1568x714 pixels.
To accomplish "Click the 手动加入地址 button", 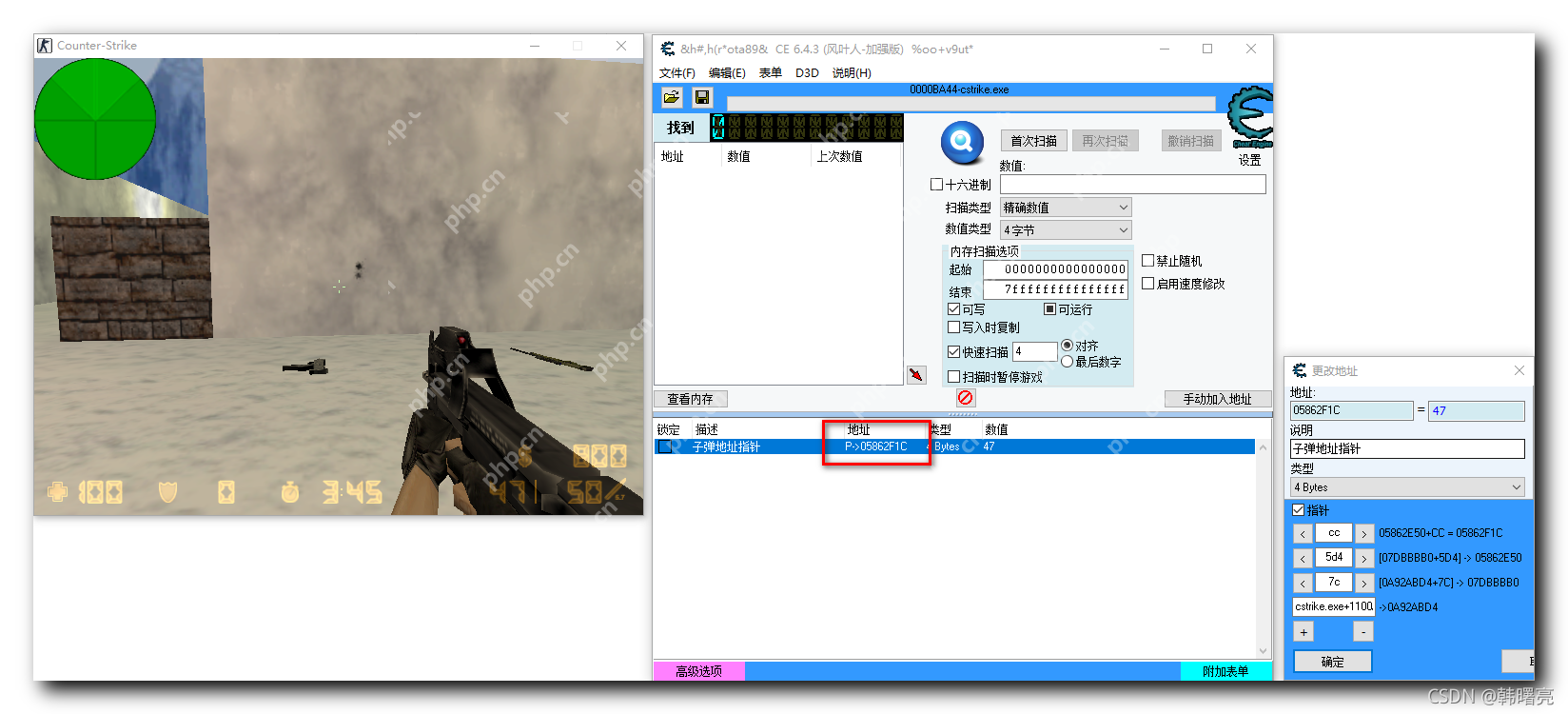I will [x=1218, y=399].
